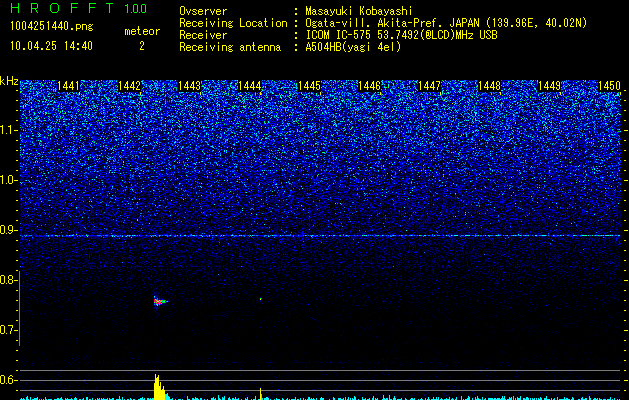Click the time marker 1445
The height and width of the screenshot is (400, 629).
(x=309, y=86)
